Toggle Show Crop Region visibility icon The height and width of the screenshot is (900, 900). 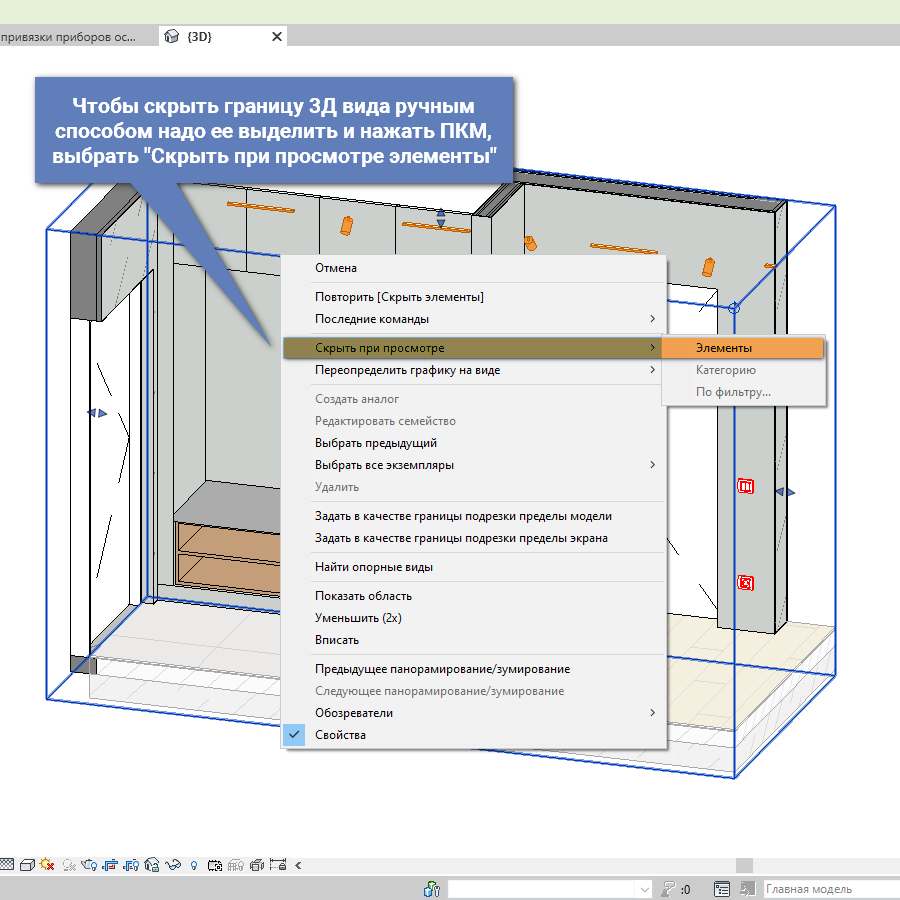point(130,865)
